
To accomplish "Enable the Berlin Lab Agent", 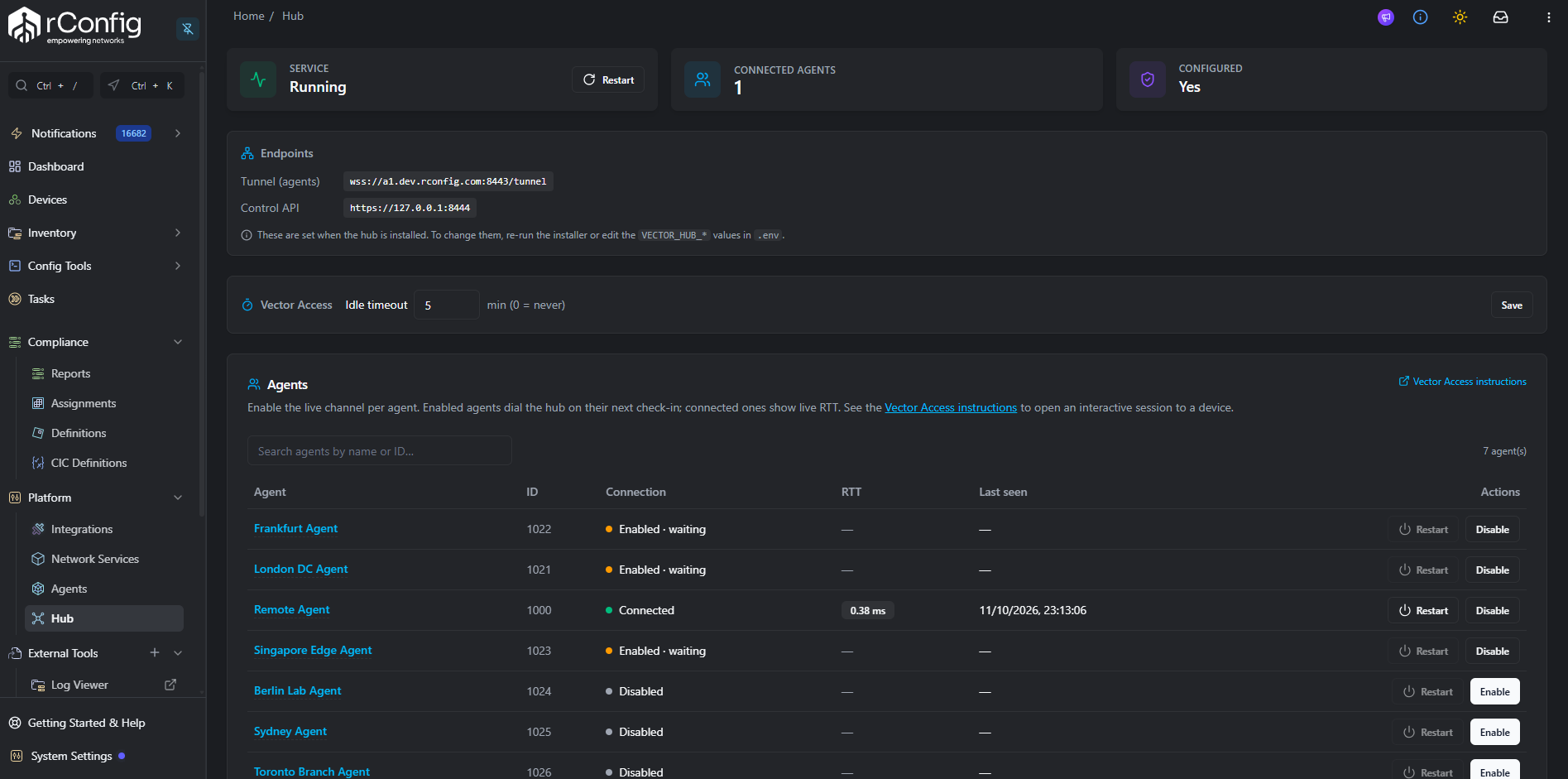I will click(1495, 691).
